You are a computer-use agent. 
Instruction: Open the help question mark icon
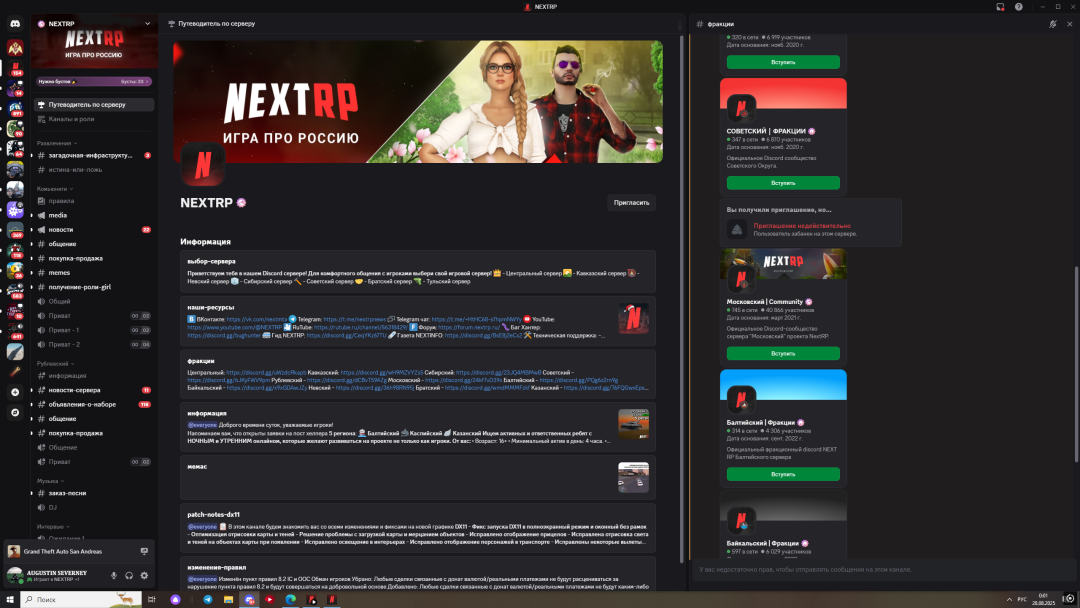(1019, 7)
